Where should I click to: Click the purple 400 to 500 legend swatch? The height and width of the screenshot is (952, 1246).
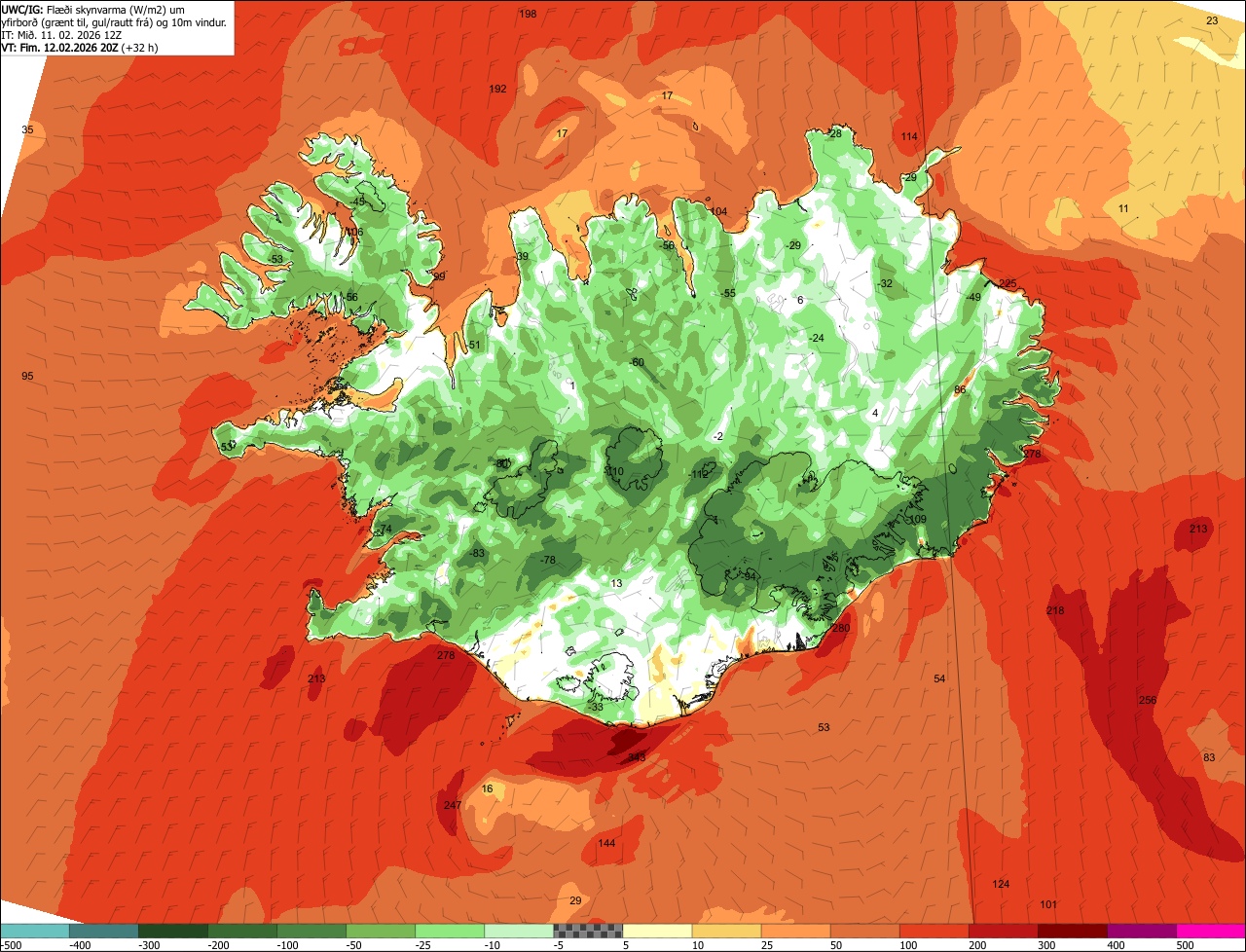pyautogui.click(x=1141, y=931)
